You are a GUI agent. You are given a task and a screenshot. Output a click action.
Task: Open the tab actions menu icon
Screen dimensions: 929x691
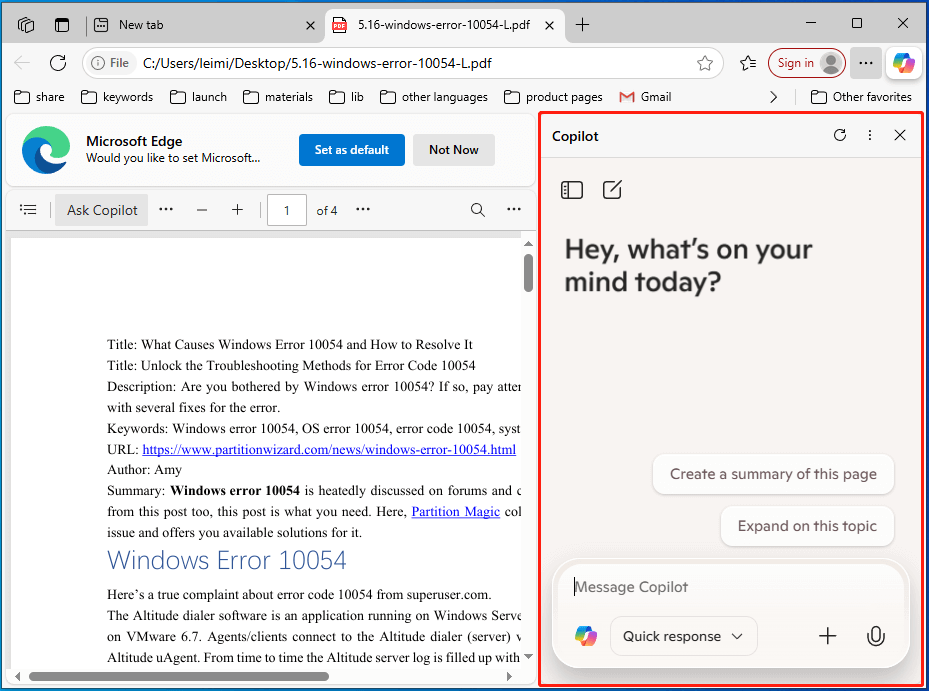62,25
